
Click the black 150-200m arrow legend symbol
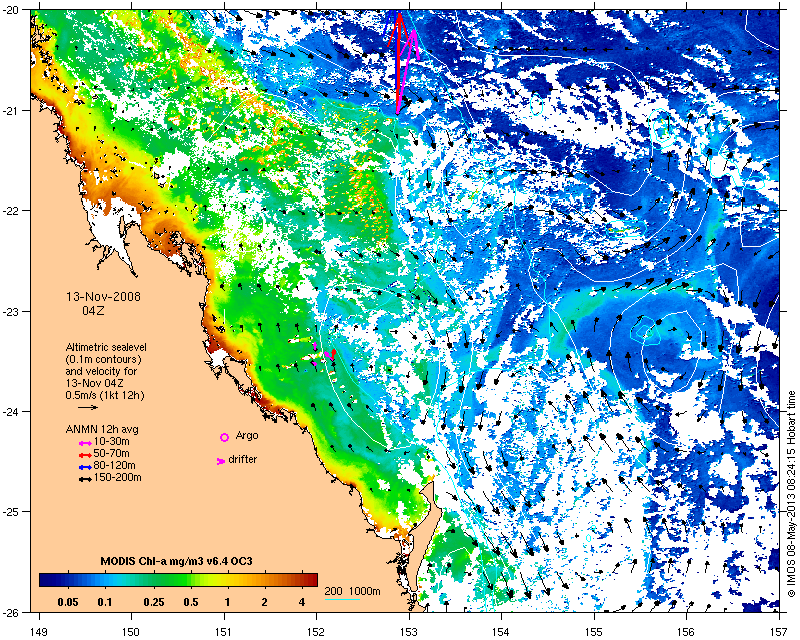[x=85, y=479]
